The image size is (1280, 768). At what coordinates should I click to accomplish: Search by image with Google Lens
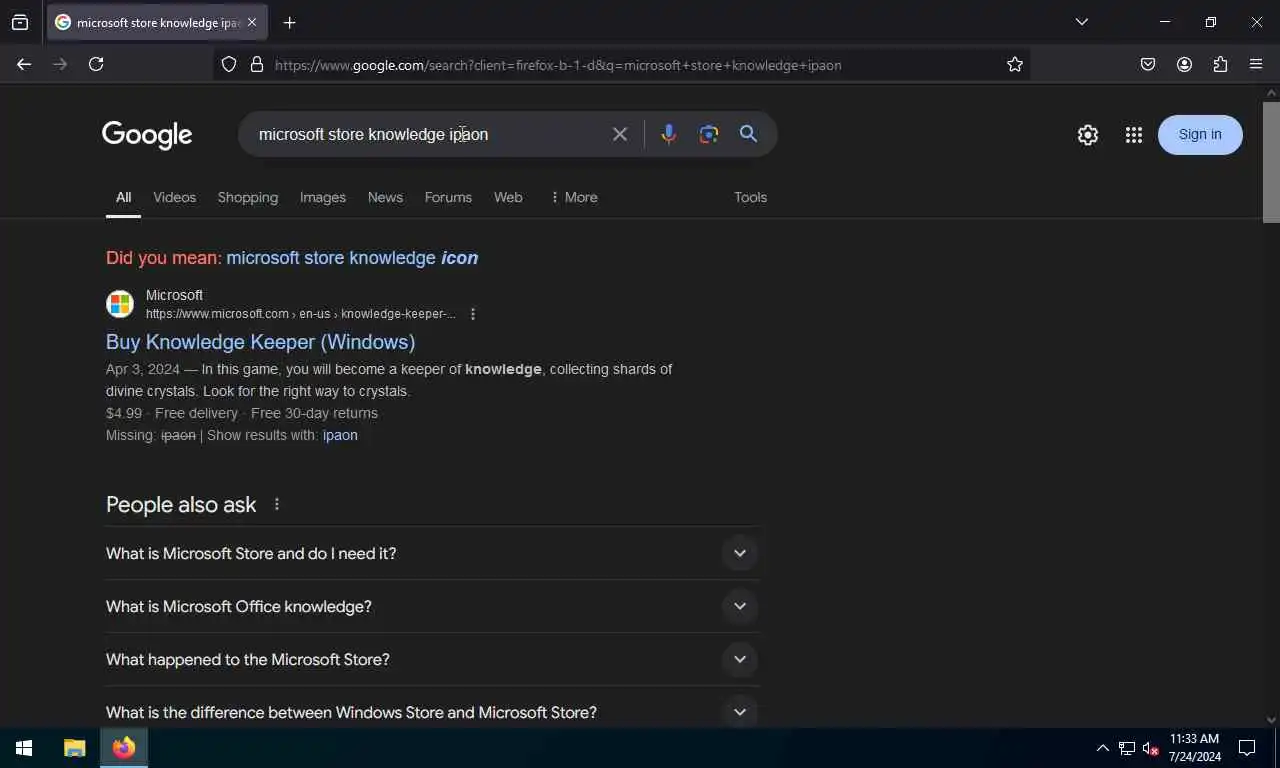coord(709,134)
